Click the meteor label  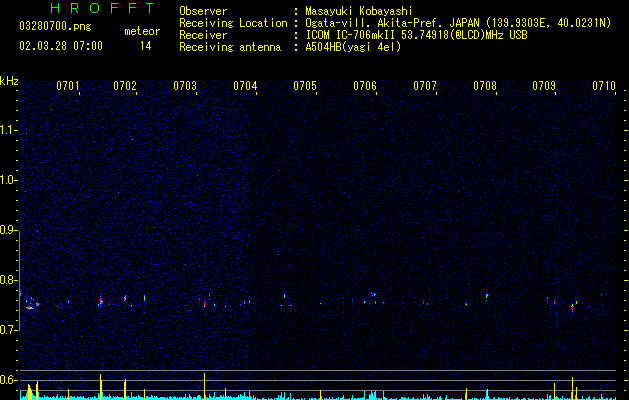click(142, 31)
